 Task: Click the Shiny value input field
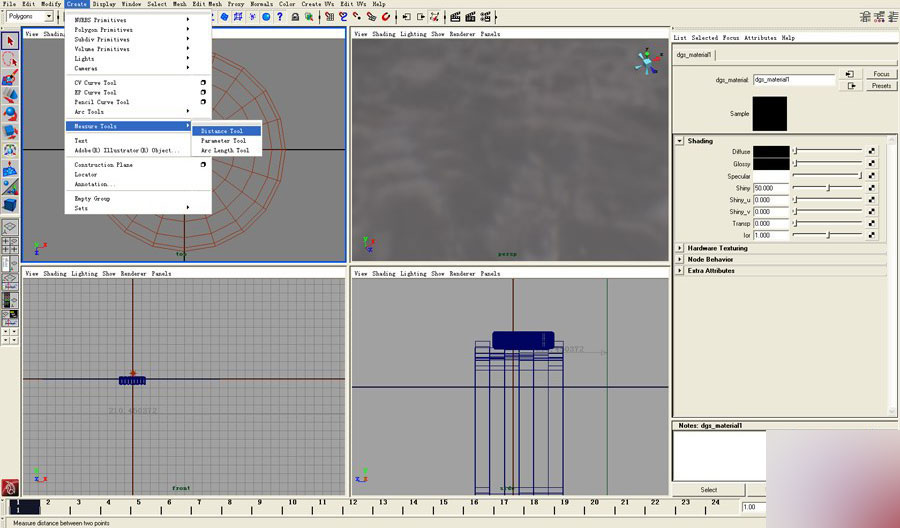[770, 188]
